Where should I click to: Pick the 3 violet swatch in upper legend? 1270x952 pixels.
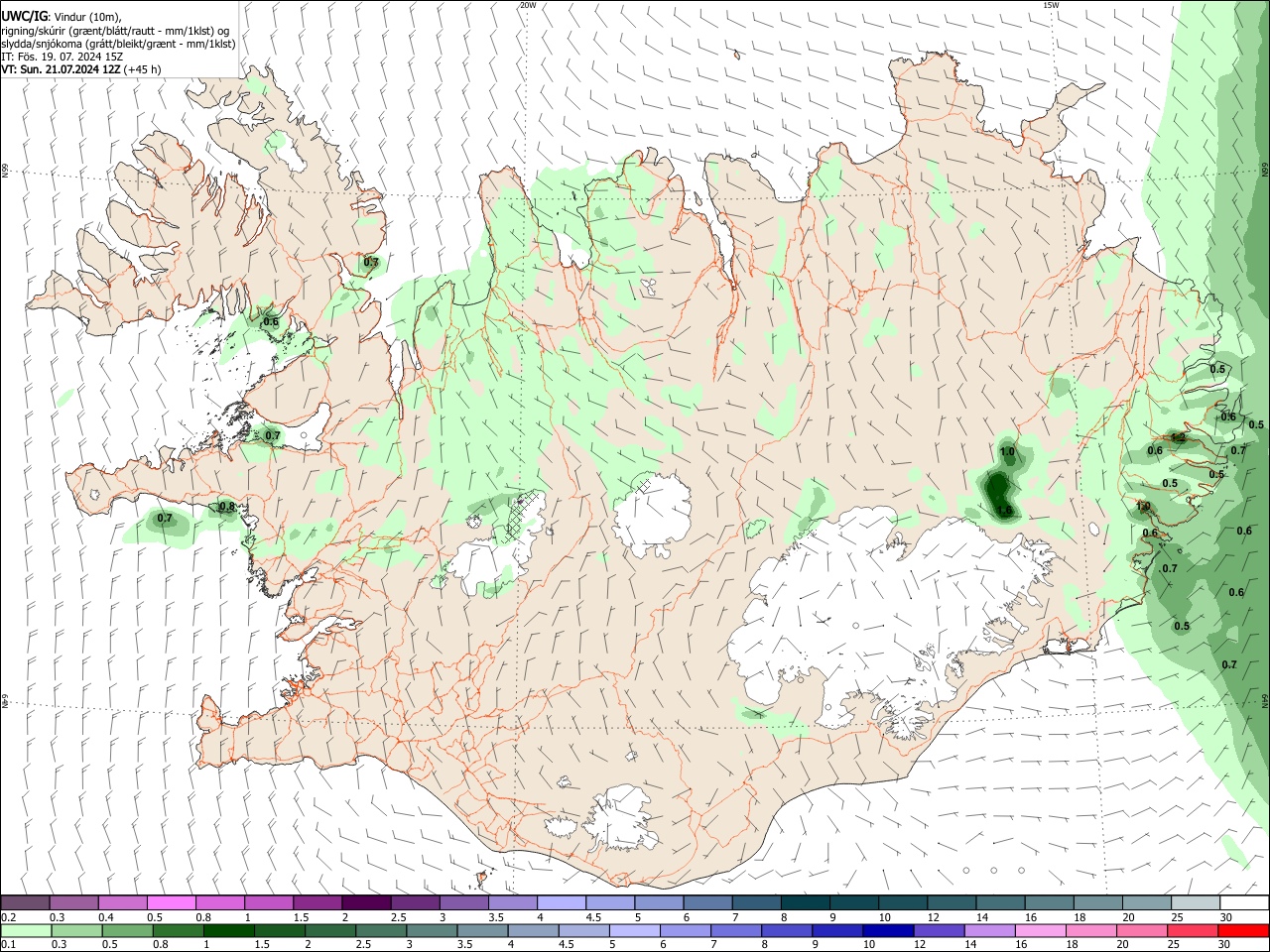point(464,902)
